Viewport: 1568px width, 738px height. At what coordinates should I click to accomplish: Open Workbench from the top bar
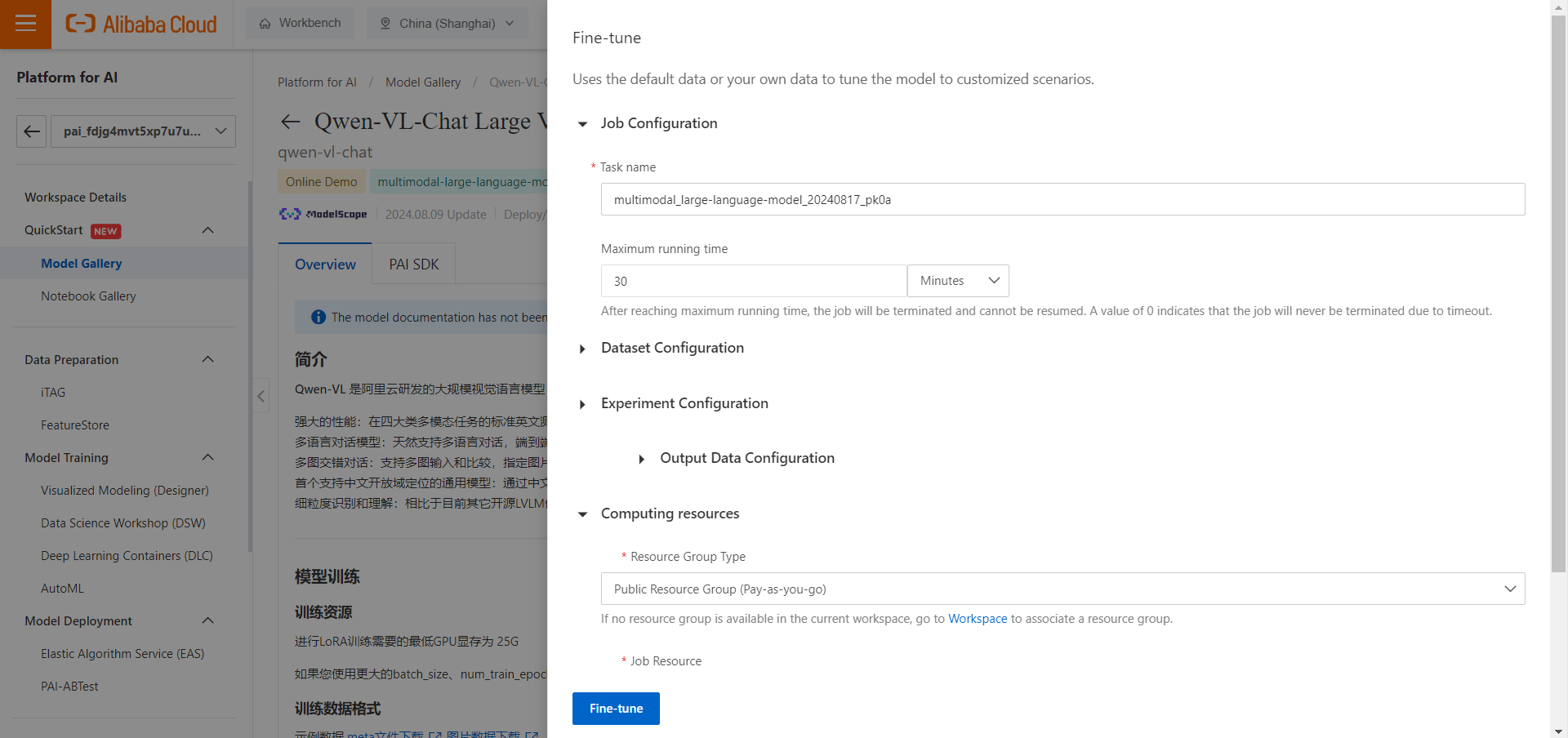click(x=300, y=23)
